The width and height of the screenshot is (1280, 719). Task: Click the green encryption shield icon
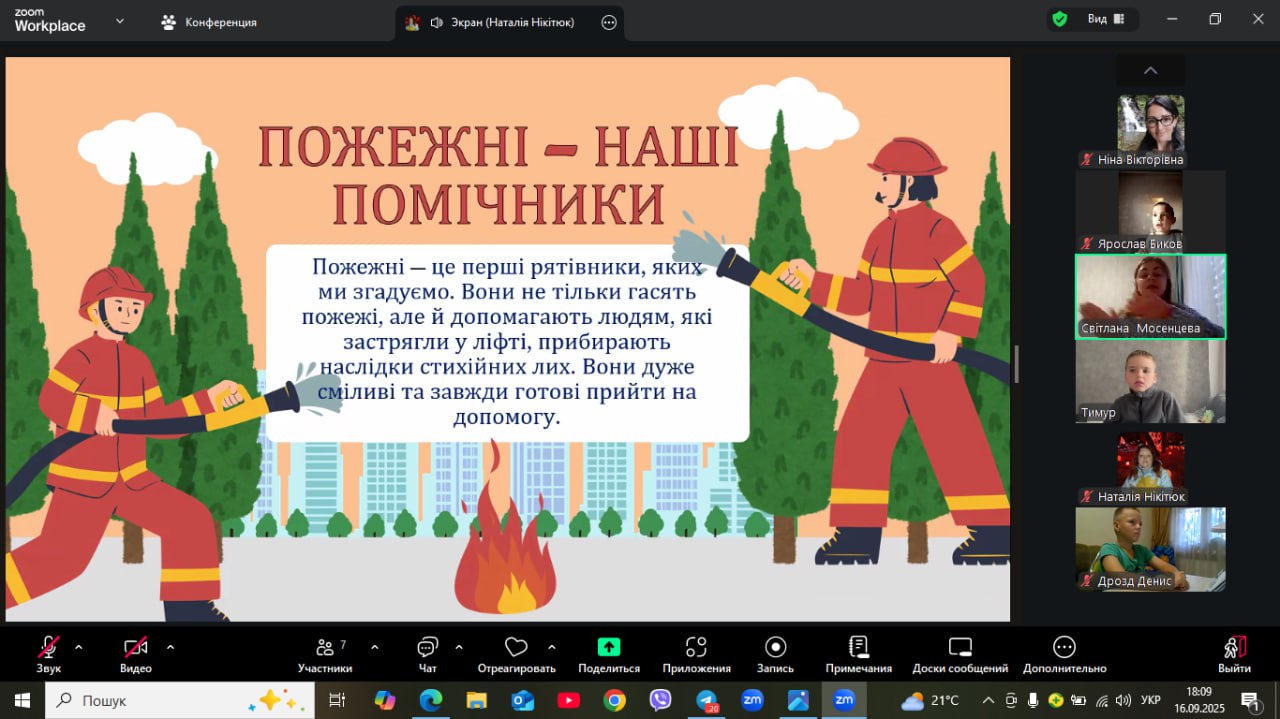click(1059, 19)
